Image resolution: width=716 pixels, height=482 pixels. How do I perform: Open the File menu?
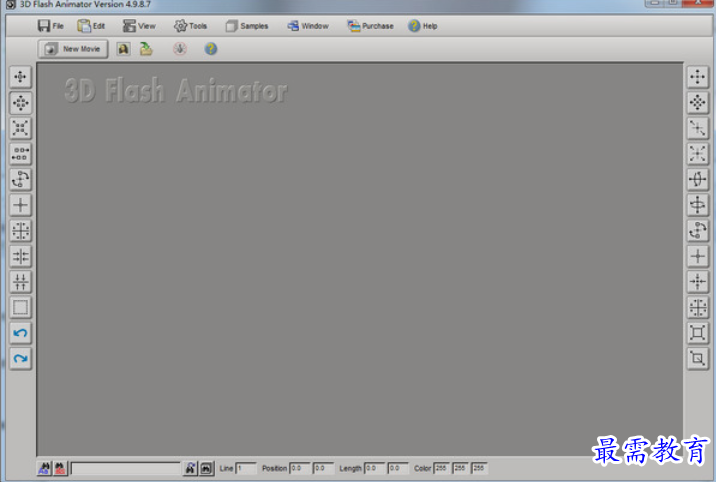tap(51, 26)
